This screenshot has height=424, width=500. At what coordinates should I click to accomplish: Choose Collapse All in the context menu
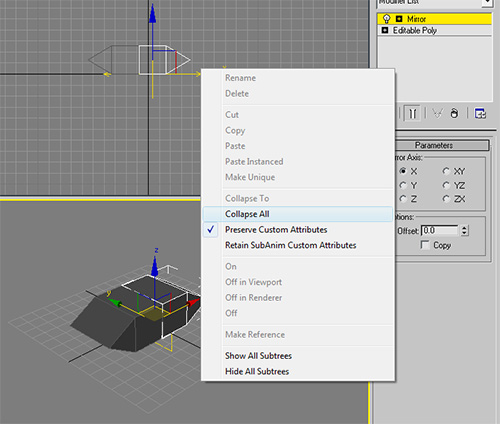[x=298, y=214]
